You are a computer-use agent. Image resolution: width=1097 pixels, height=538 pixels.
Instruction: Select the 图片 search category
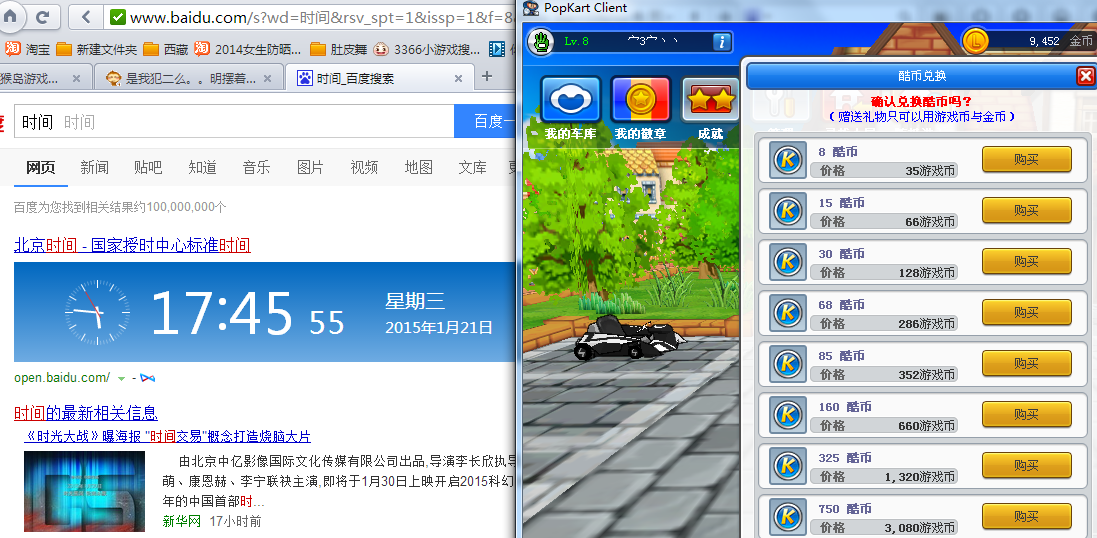click(x=310, y=167)
